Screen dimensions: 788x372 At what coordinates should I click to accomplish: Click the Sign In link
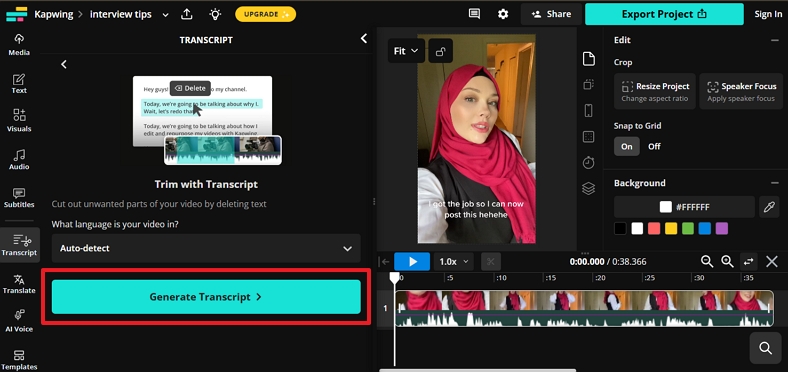pos(768,14)
